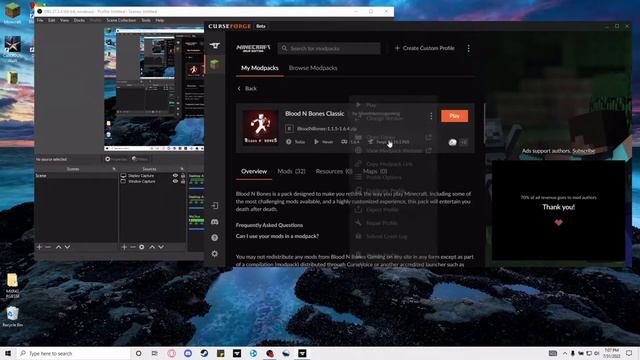The image size is (640, 360).
Task: Move scene up in OBS Scenes panel
Action: [58, 247]
